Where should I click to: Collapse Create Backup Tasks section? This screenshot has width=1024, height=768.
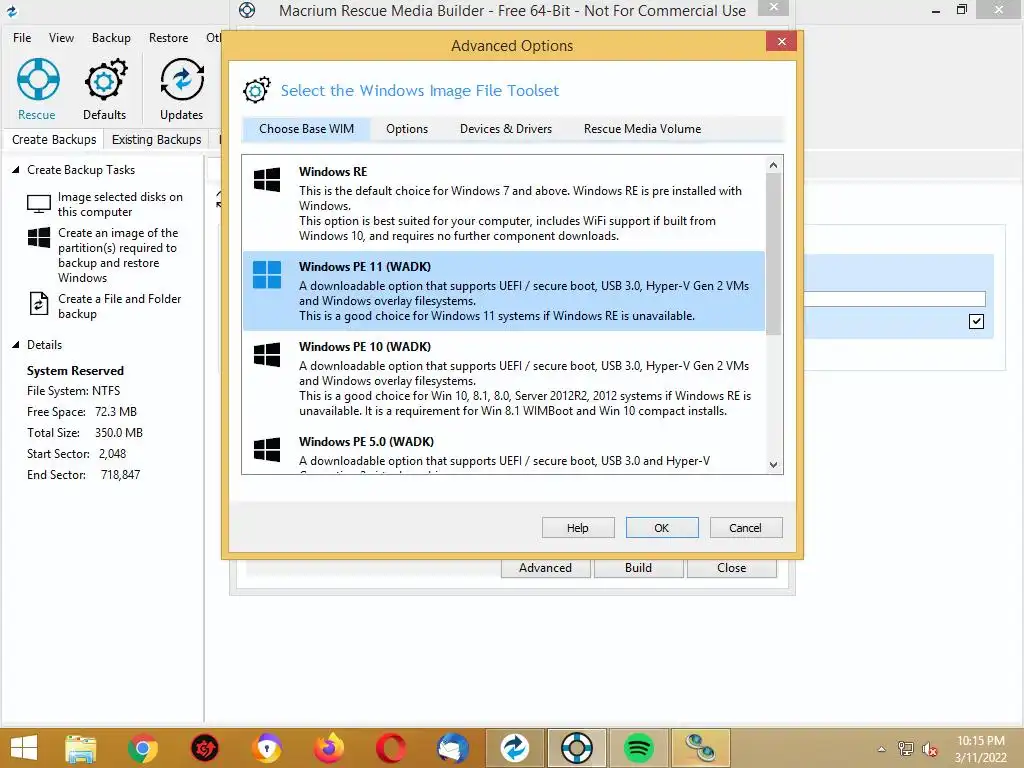(16, 170)
